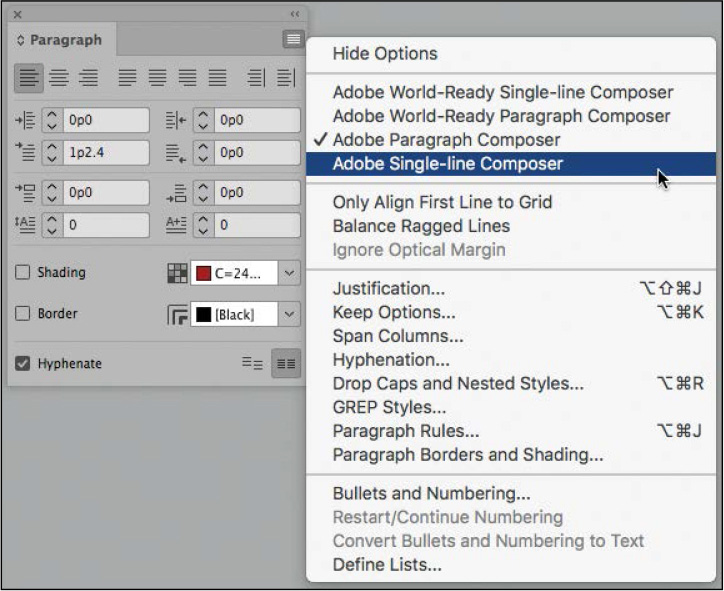
Task: Close the Paragraph panel
Action: pos(18,15)
